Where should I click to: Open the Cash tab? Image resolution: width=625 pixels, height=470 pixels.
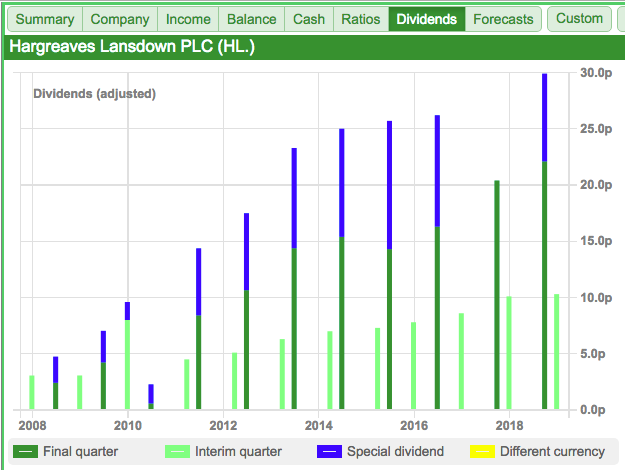click(x=309, y=19)
